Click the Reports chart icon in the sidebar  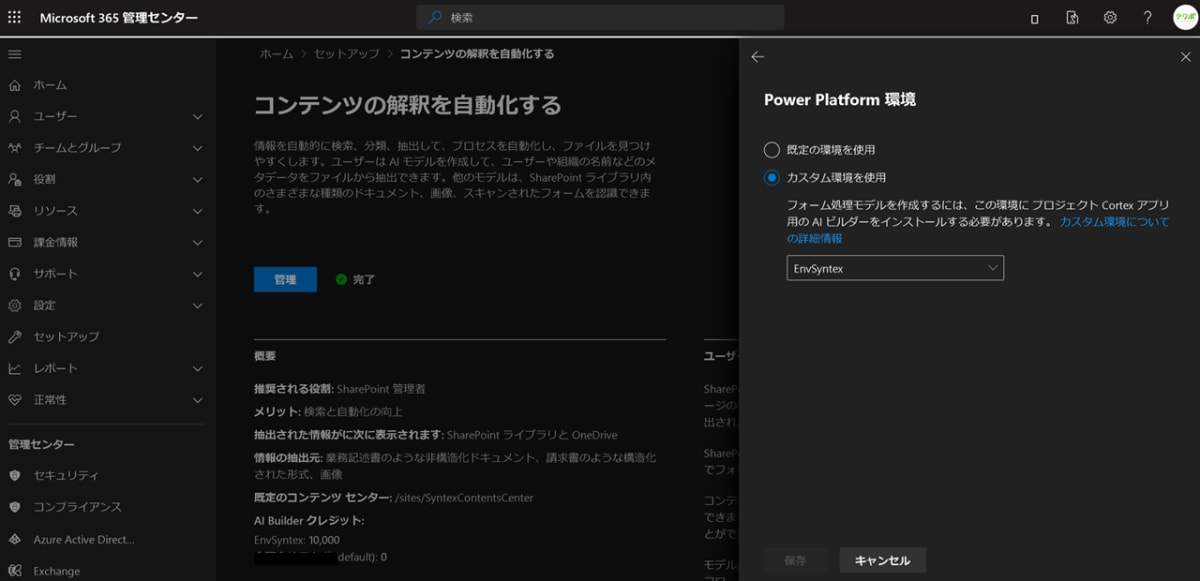pos(14,368)
